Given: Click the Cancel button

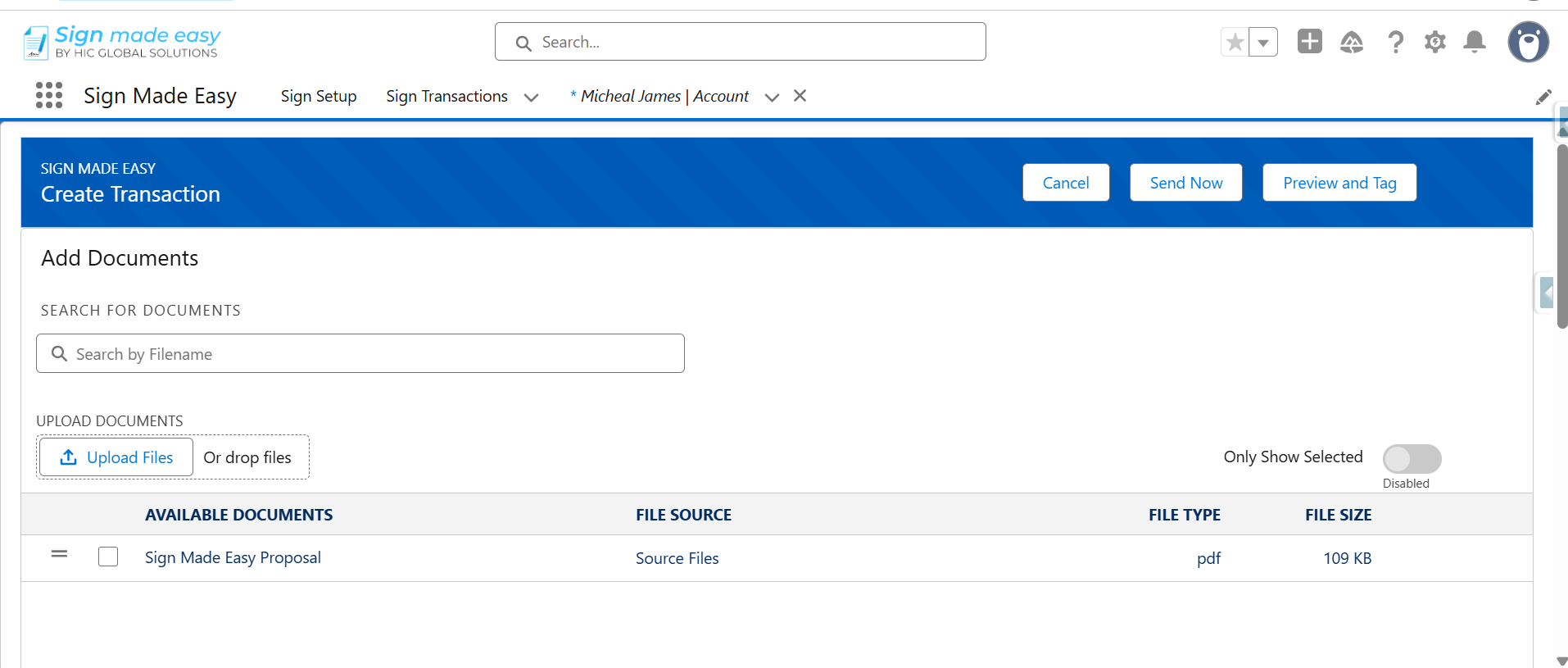Looking at the screenshot, I should [1066, 183].
